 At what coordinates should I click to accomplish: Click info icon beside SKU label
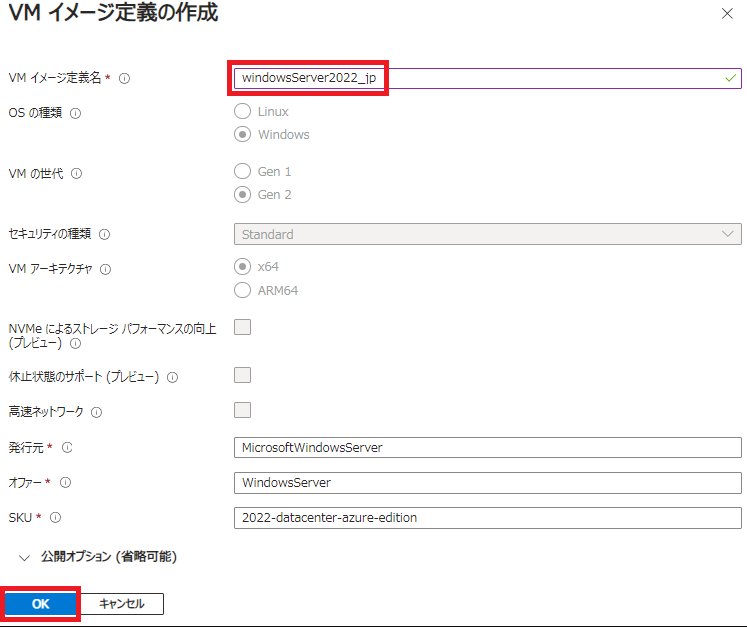tap(55, 517)
